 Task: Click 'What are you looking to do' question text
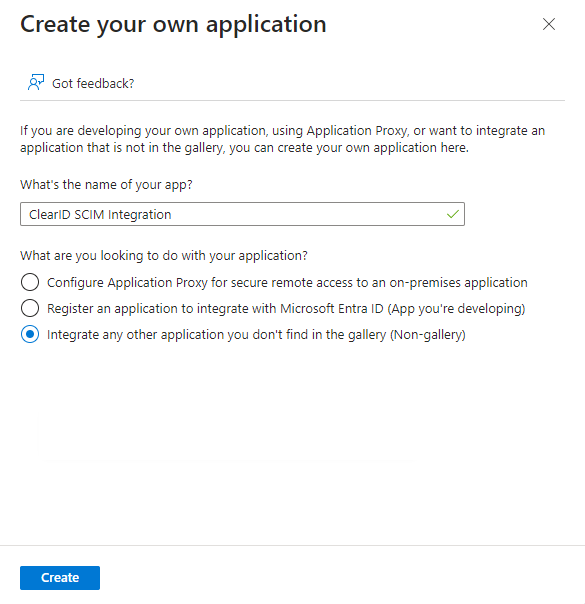pyautogui.click(x=164, y=255)
